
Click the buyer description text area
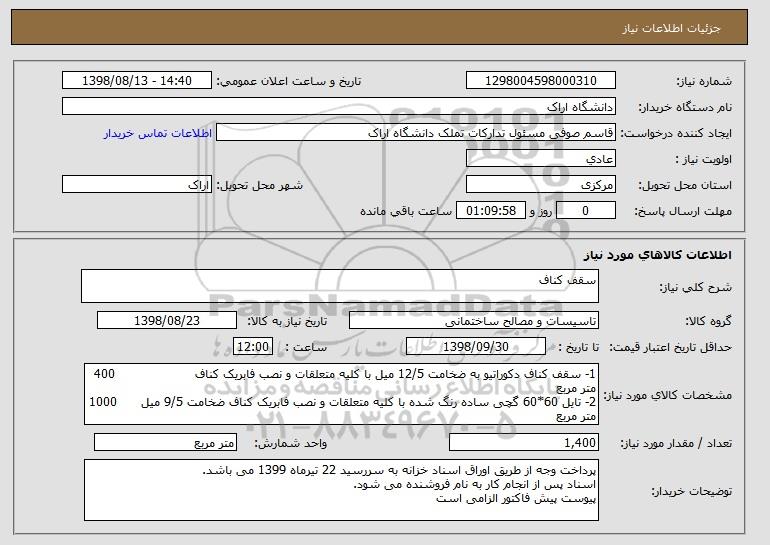[x=341, y=490]
